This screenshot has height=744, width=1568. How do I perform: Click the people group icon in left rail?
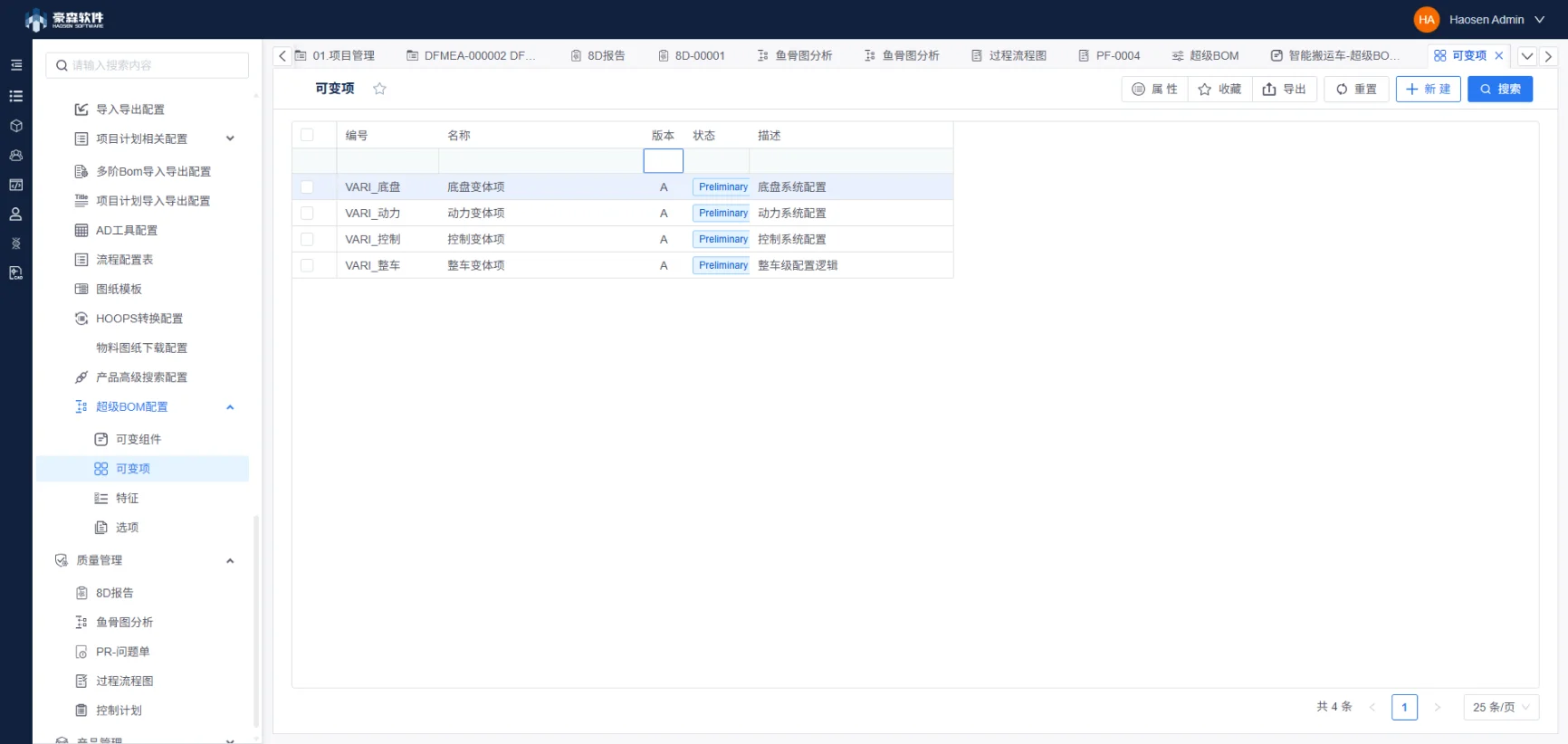15,156
